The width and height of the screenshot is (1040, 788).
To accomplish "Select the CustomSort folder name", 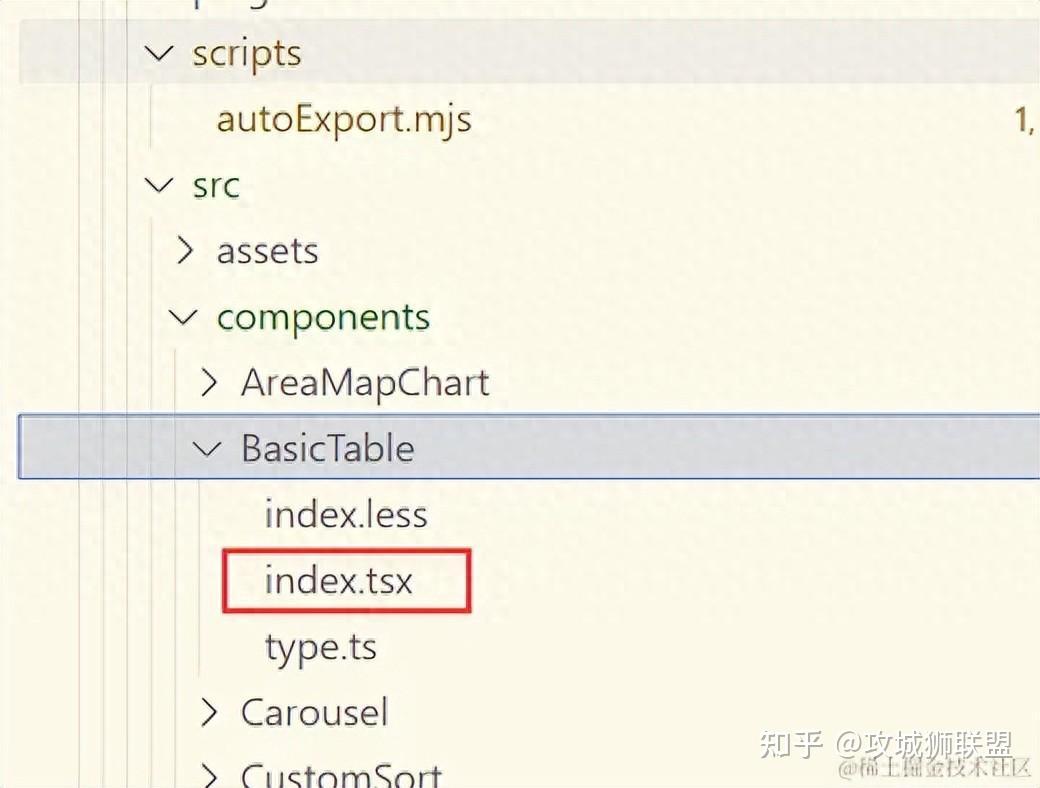I will tap(341, 775).
